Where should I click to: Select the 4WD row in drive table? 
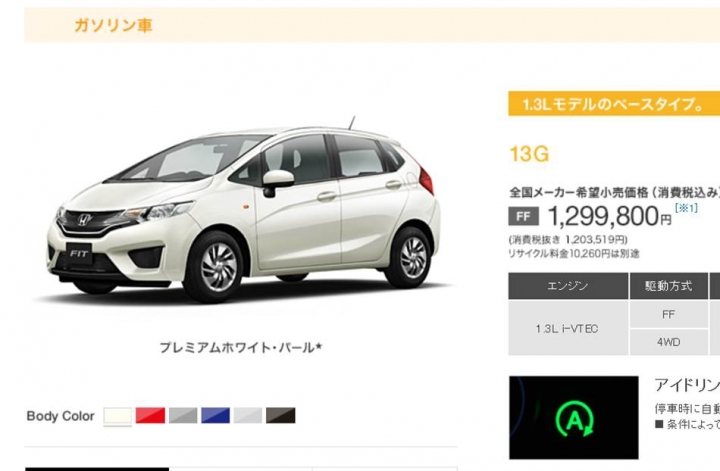pos(669,342)
